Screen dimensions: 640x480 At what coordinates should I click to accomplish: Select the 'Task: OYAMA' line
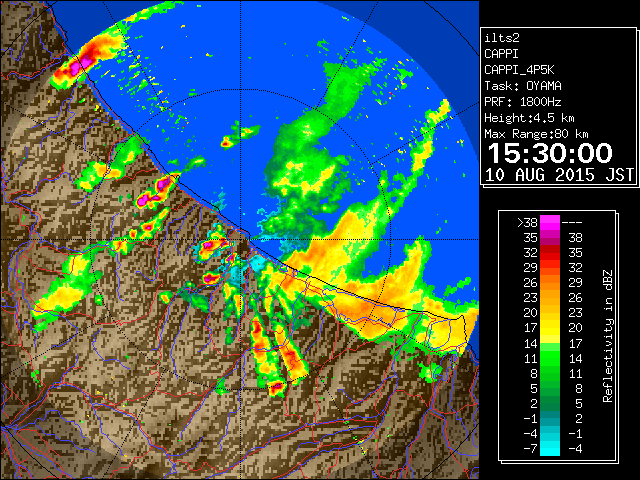pyautogui.click(x=523, y=86)
